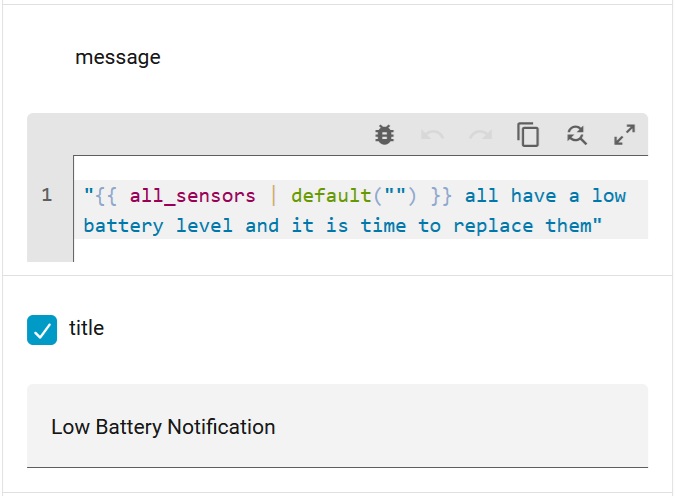Focus the Low Battery Notification title field
Image resolution: width=676 pixels, height=496 pixels.
337,426
